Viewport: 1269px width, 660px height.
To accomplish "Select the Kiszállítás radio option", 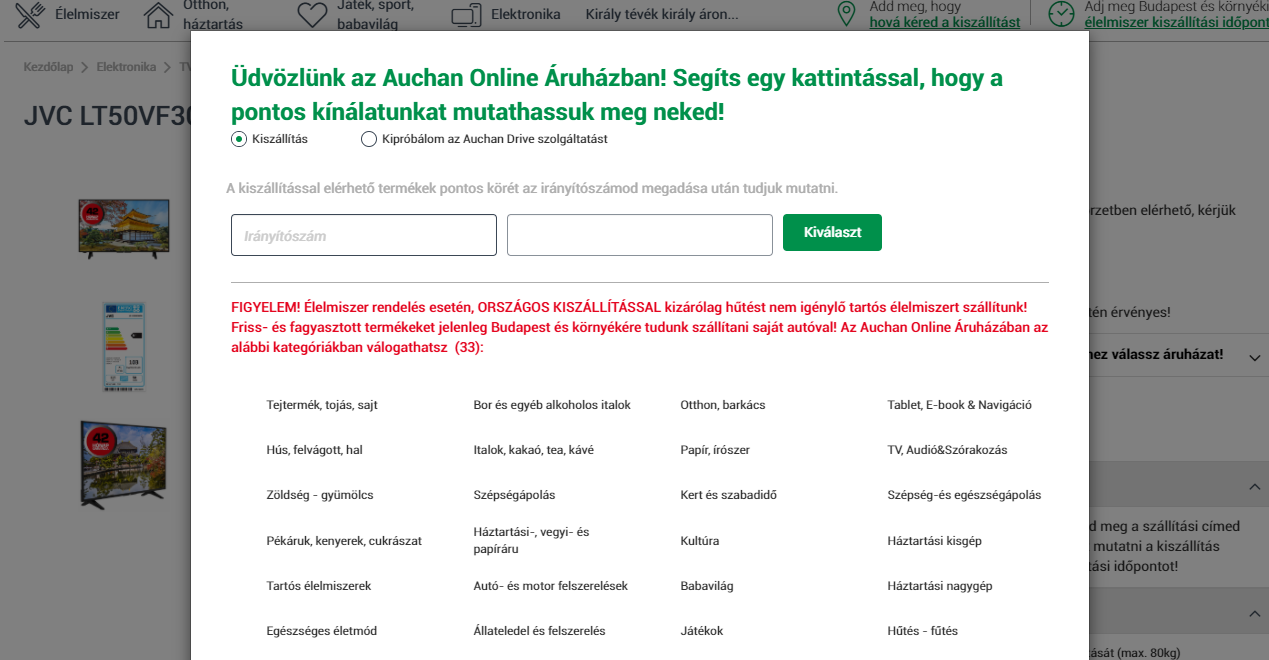I will (239, 139).
